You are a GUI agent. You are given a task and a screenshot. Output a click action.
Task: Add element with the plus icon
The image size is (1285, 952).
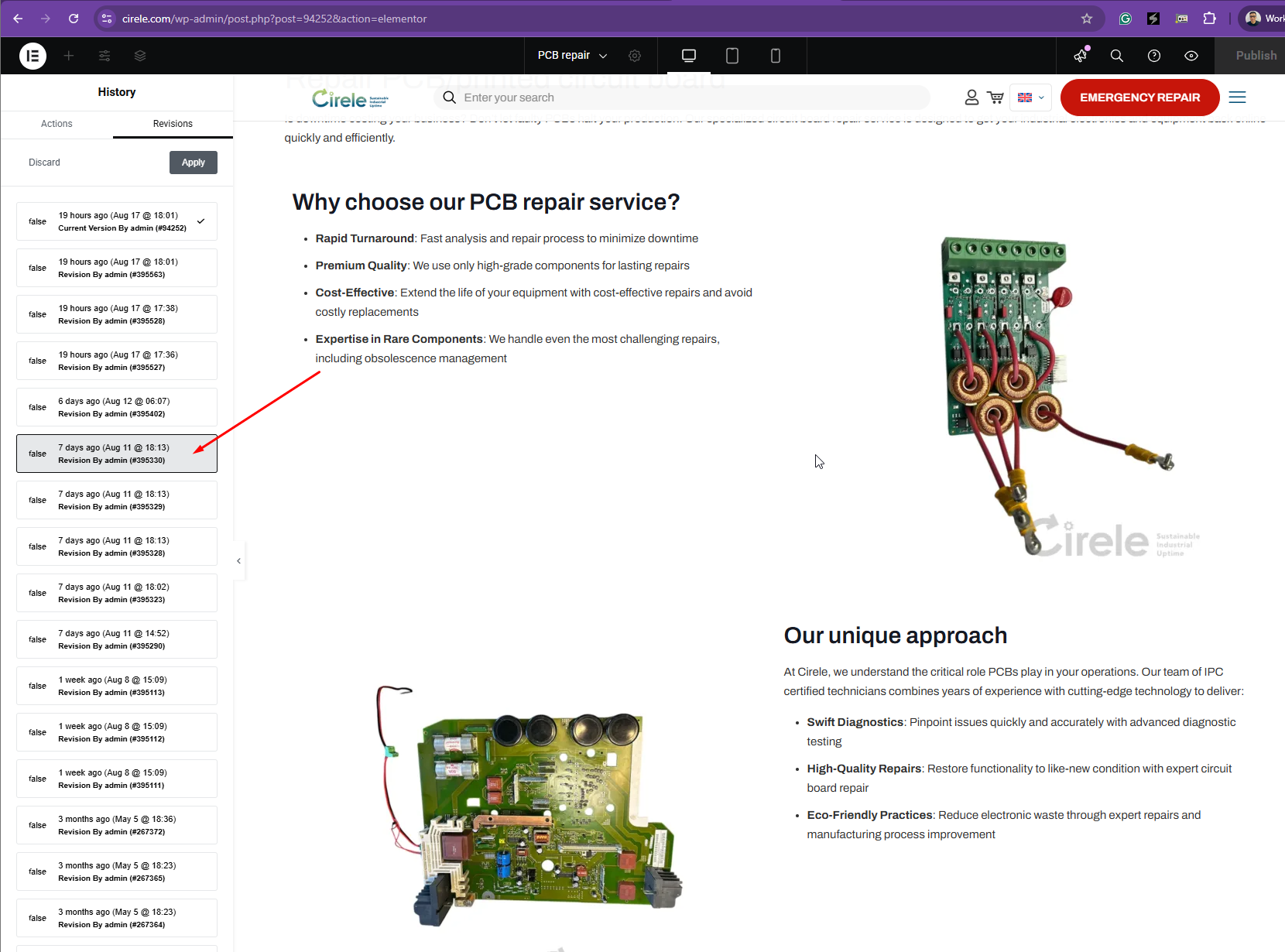(x=69, y=56)
